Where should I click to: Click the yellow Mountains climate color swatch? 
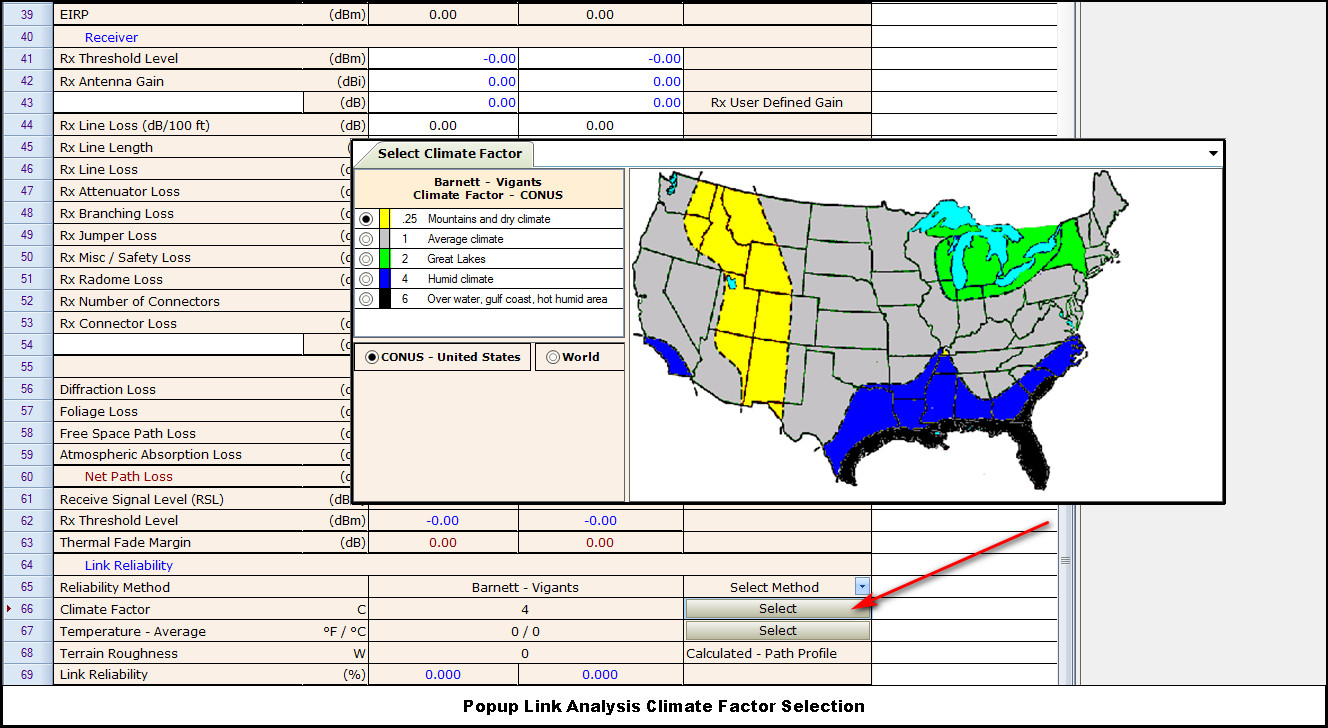pyautogui.click(x=384, y=219)
